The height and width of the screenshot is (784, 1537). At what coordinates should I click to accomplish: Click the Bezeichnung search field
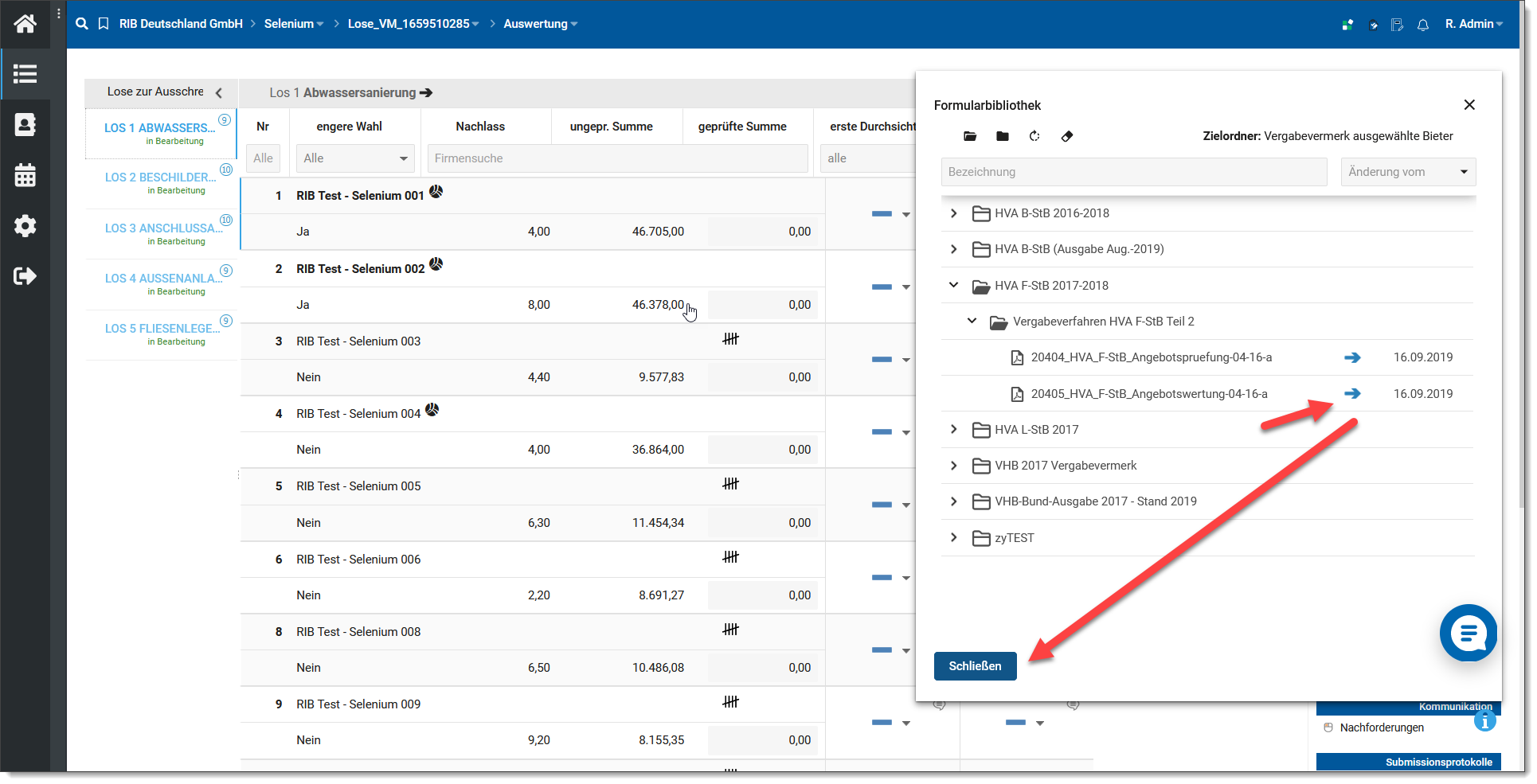[1134, 172]
